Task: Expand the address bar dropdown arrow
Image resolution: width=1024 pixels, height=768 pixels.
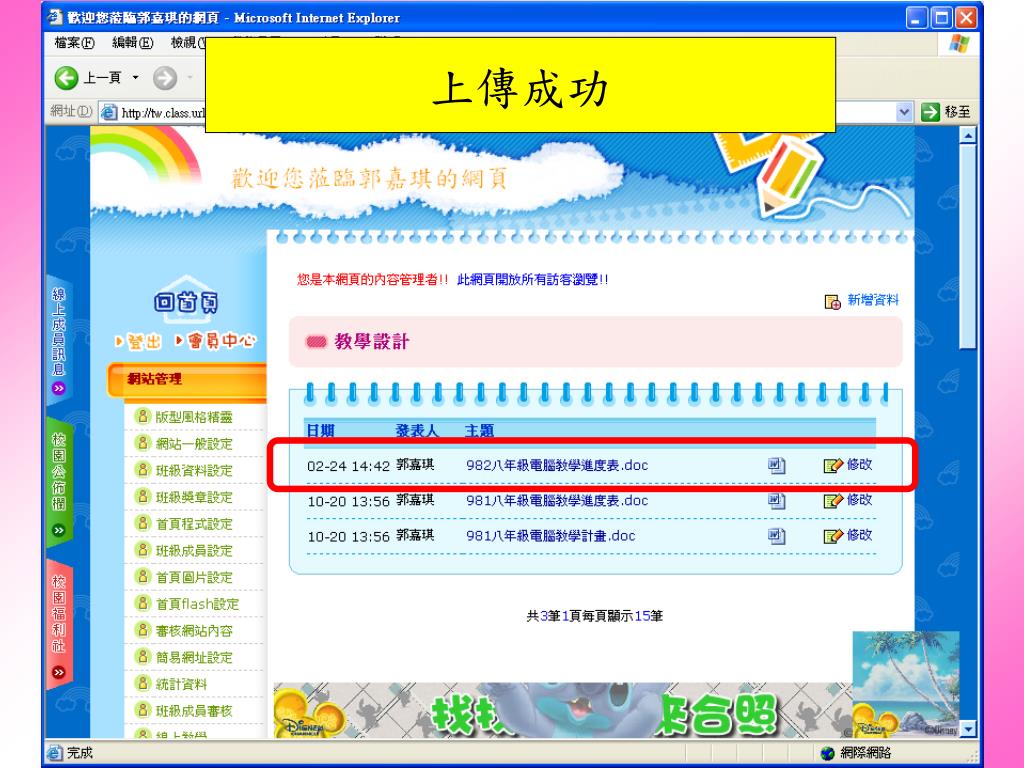Action: pos(904,112)
